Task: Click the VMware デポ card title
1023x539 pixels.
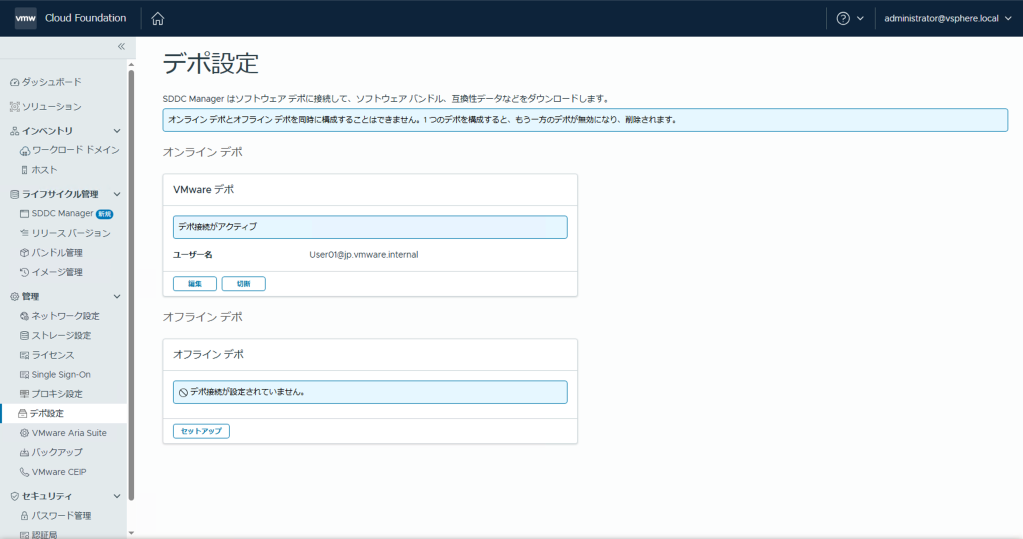Action: pos(203,189)
